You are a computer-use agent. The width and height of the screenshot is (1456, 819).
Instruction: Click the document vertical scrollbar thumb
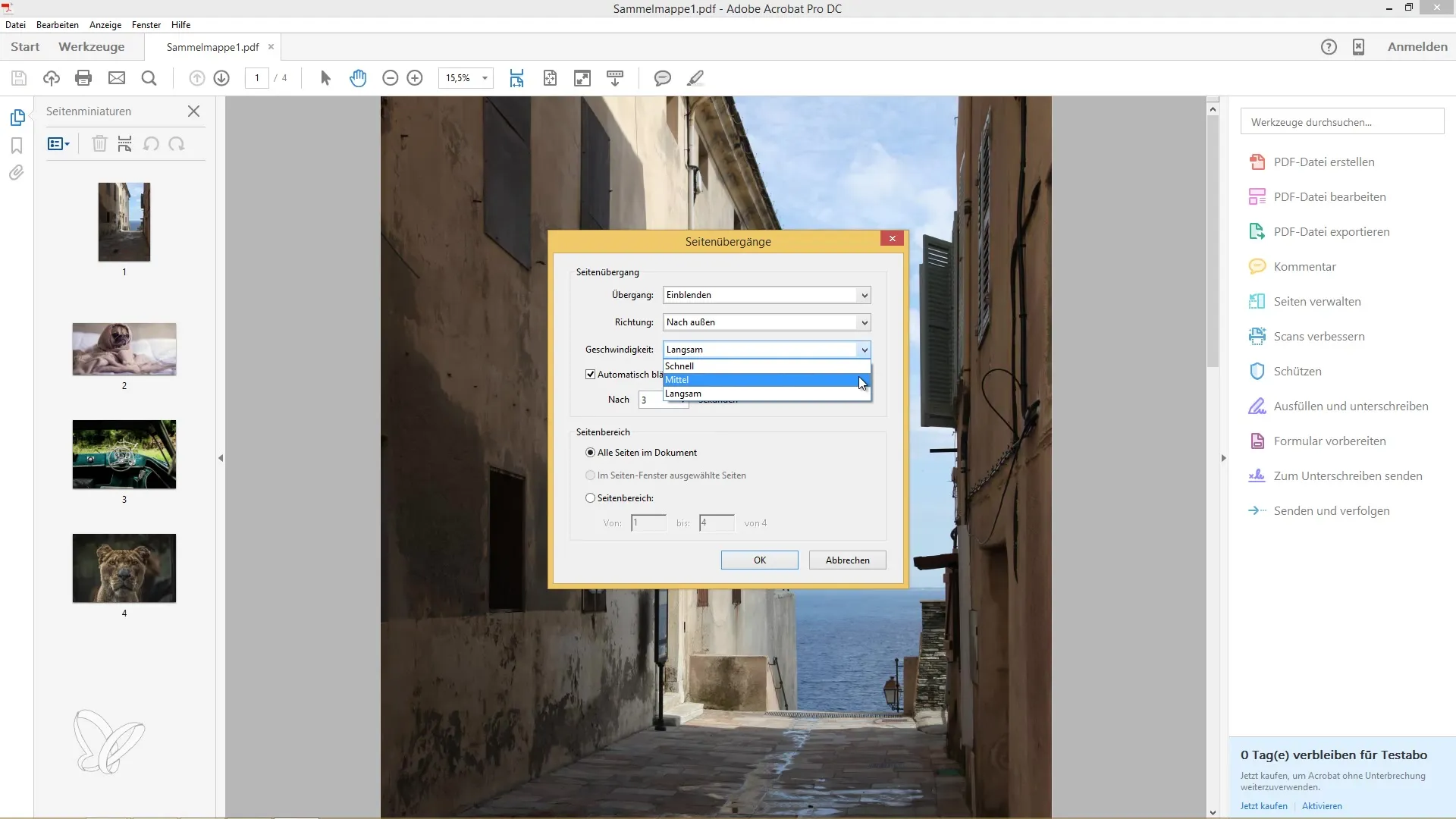click(x=1213, y=243)
